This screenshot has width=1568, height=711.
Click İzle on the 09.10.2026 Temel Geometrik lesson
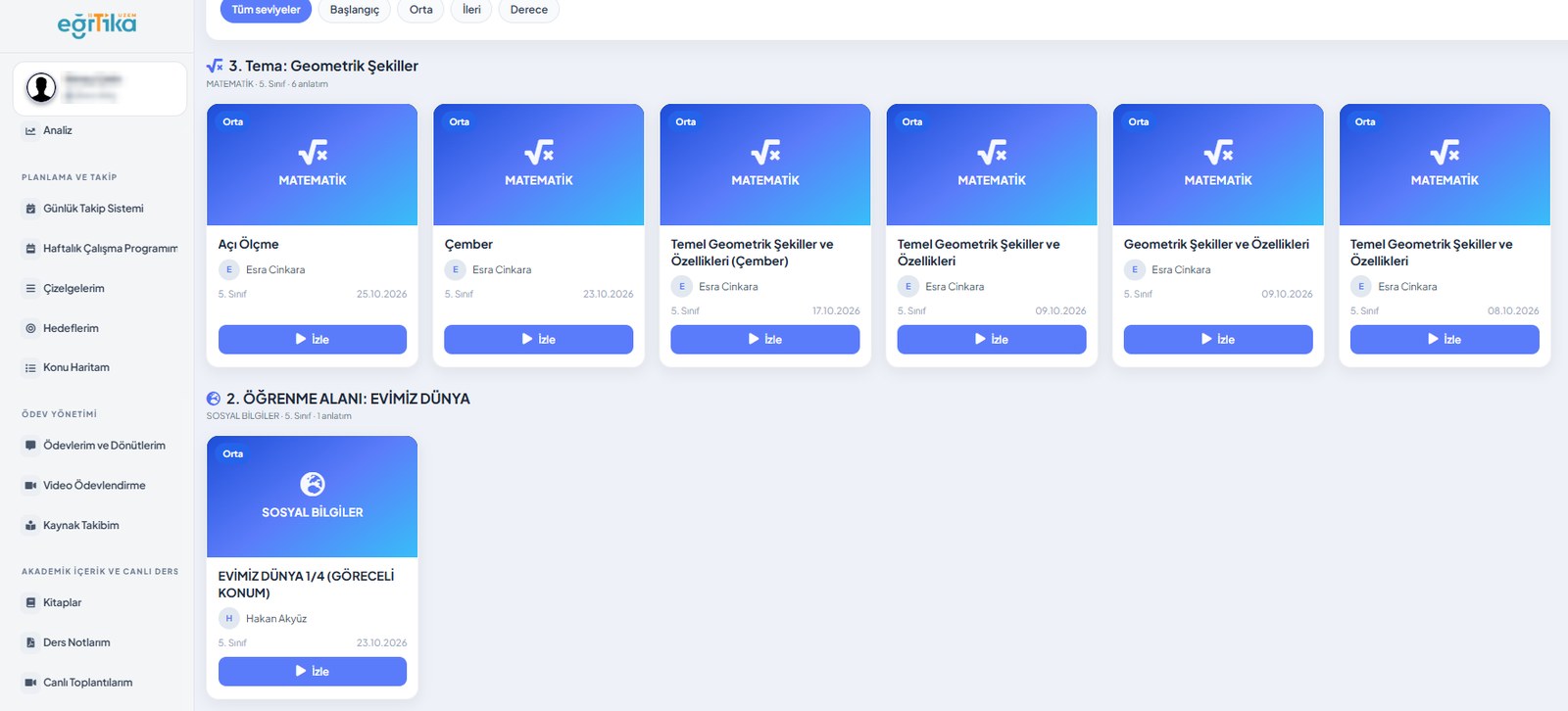coord(992,340)
